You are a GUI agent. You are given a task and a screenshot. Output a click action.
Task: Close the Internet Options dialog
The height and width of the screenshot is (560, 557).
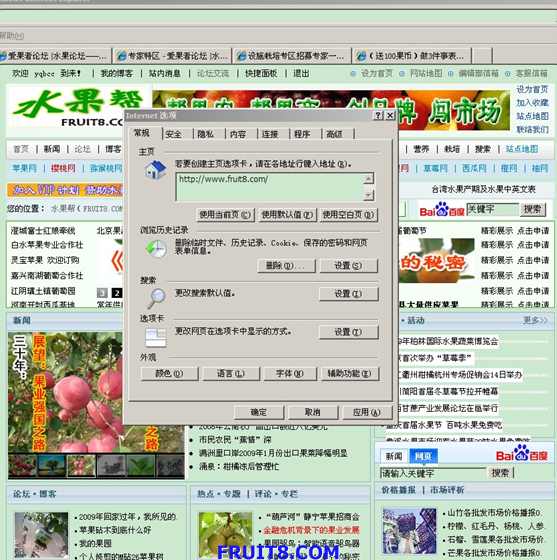(x=390, y=115)
